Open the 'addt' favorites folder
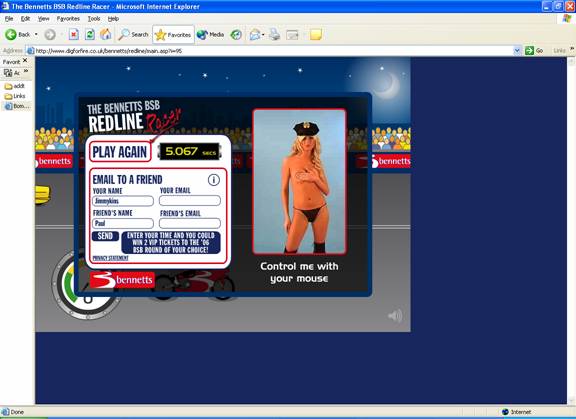Screen dimensions: 576x419 (14, 86)
